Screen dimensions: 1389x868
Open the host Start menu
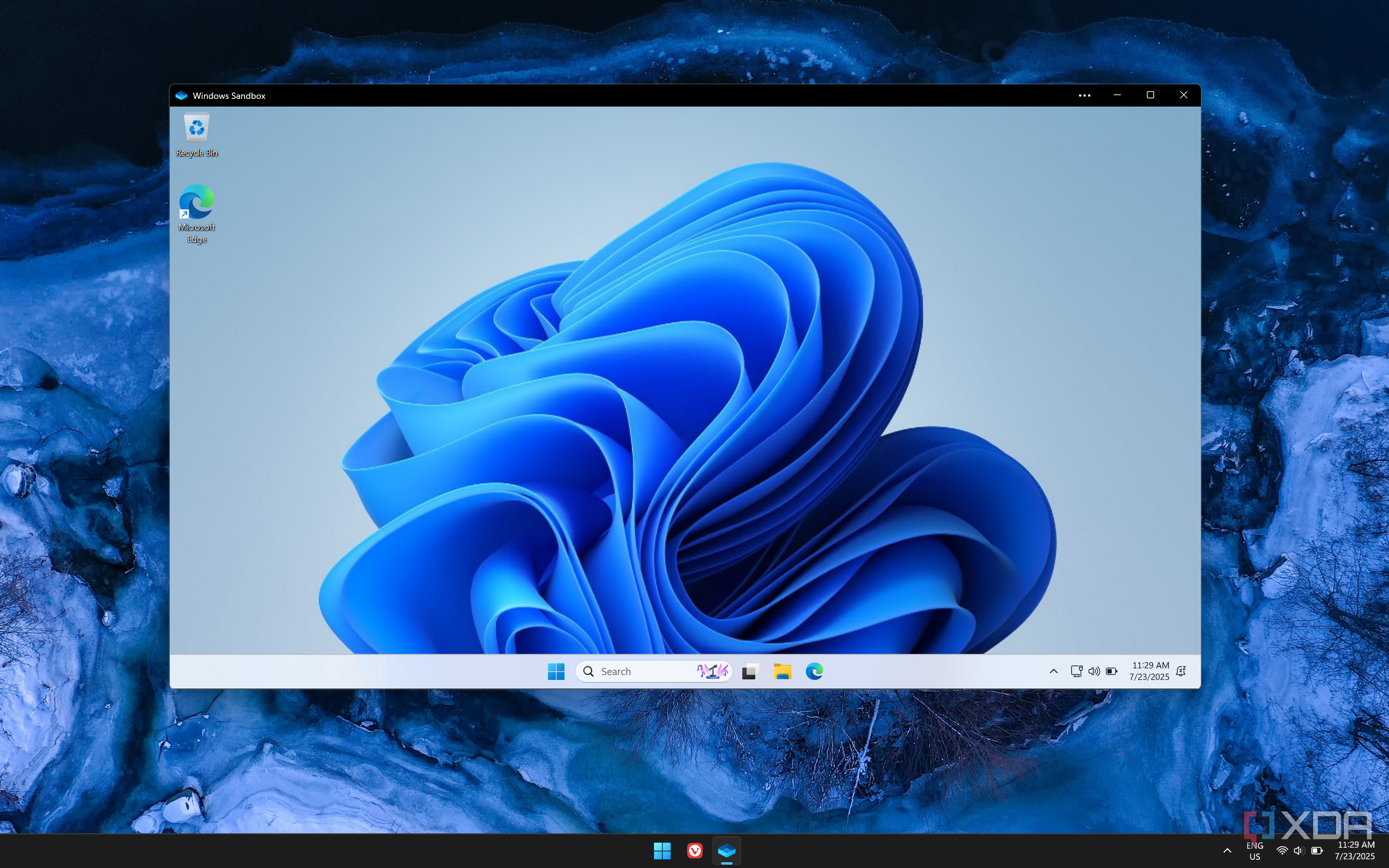pos(662,851)
